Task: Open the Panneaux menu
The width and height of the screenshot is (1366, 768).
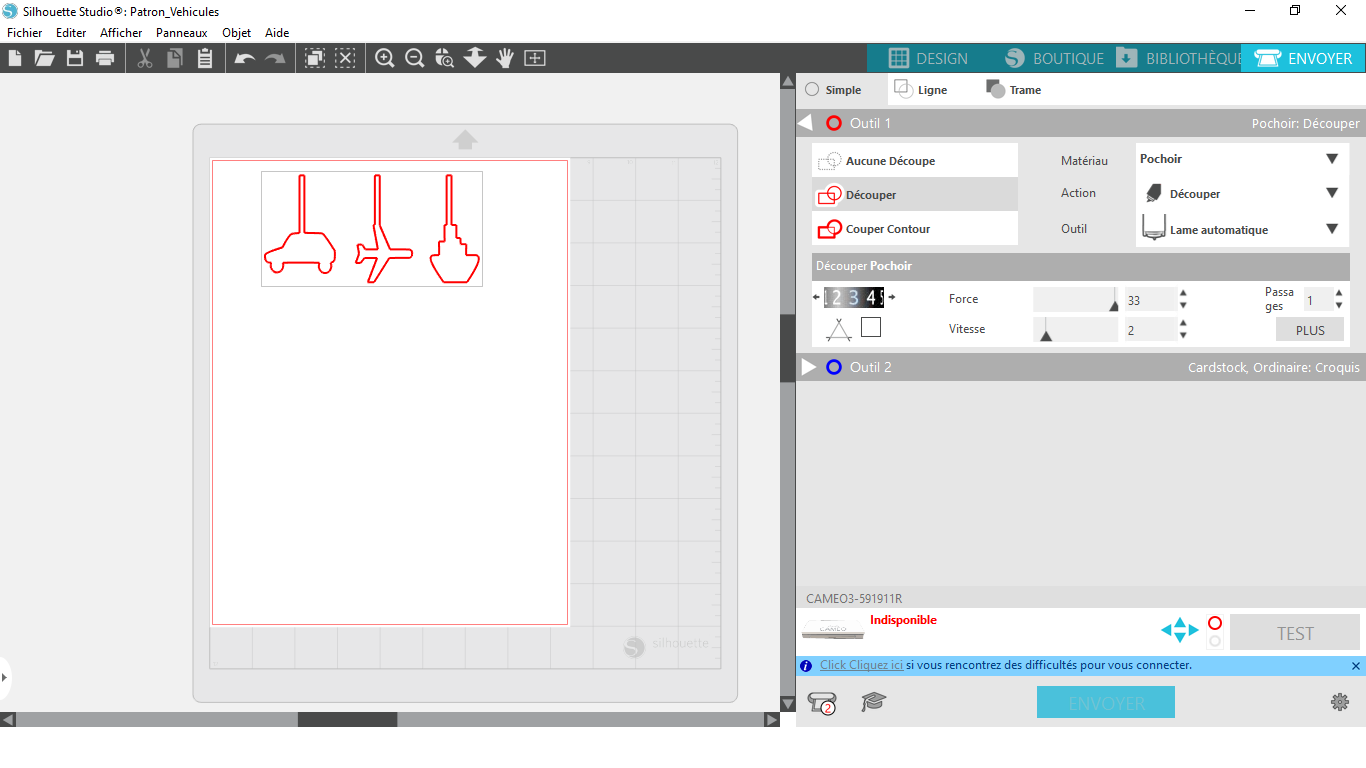Action: [181, 33]
